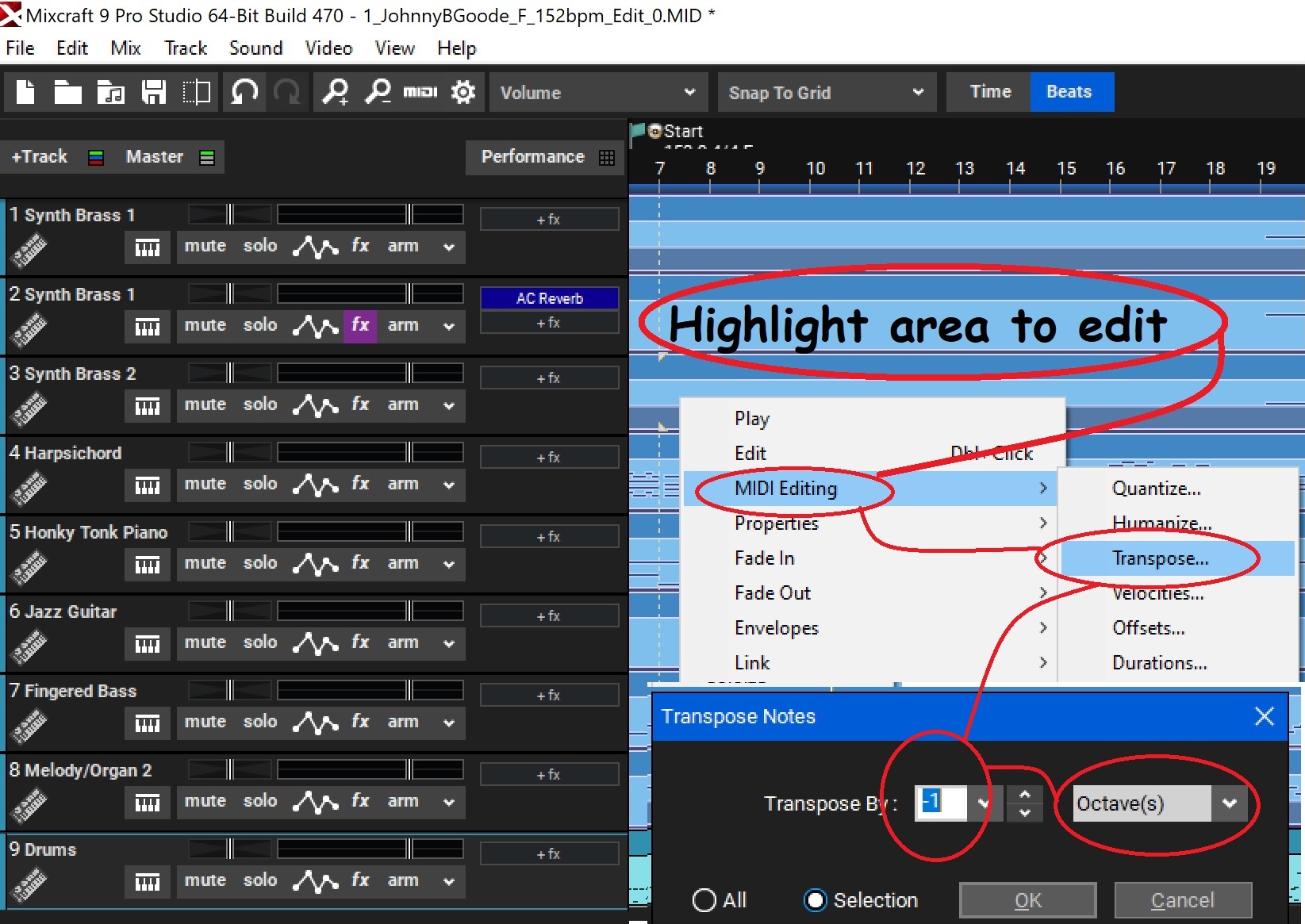This screenshot has width=1305, height=924.
Task: Open the Volume automation type dropdown
Action: click(597, 93)
